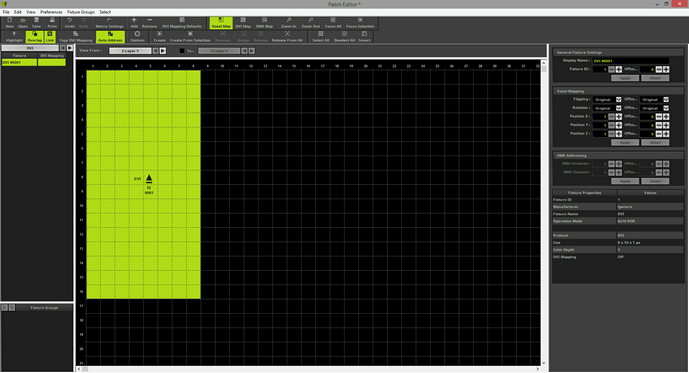Click Apply under Voxel Mapping
689x373 pixels.
pyautogui.click(x=625, y=142)
